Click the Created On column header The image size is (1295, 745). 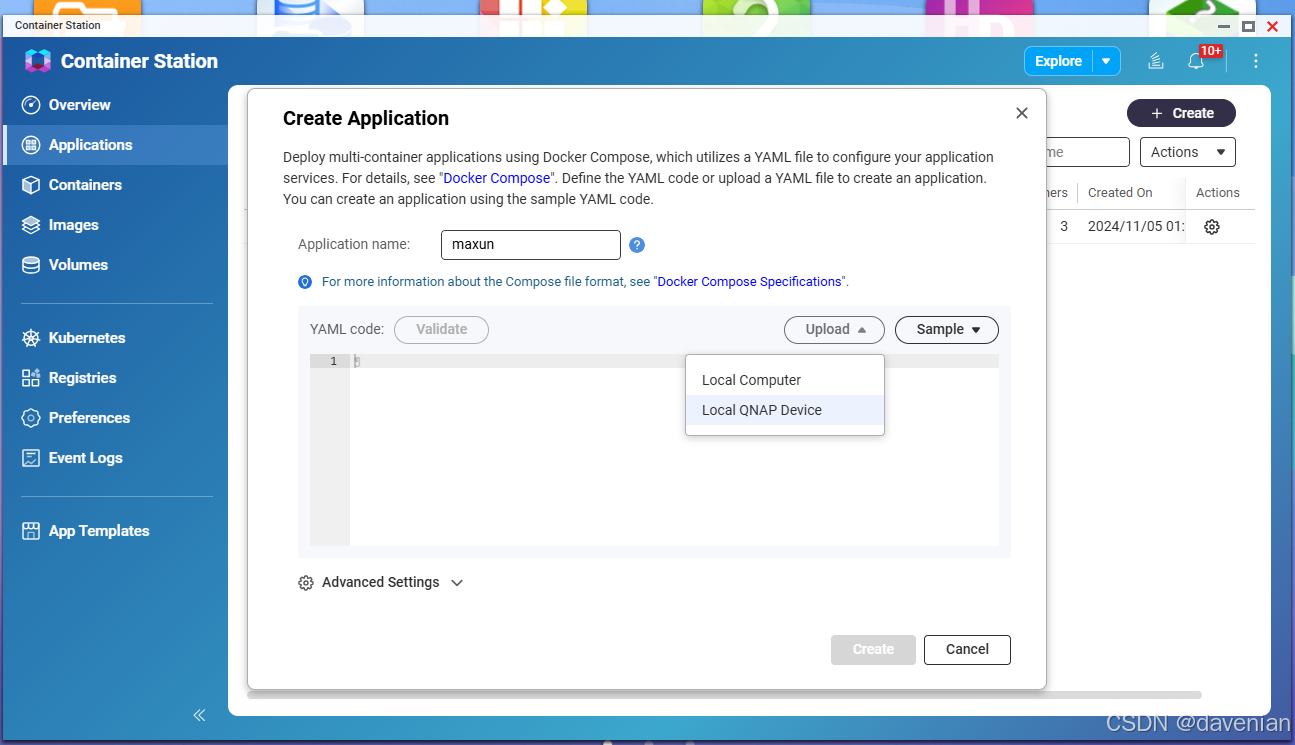tap(1120, 193)
